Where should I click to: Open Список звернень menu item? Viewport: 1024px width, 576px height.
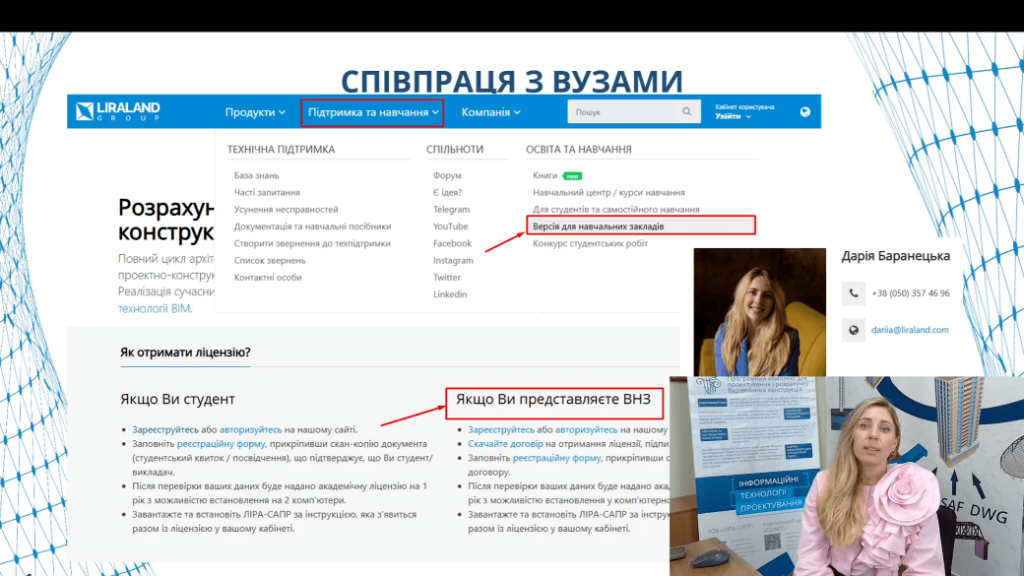[270, 261]
